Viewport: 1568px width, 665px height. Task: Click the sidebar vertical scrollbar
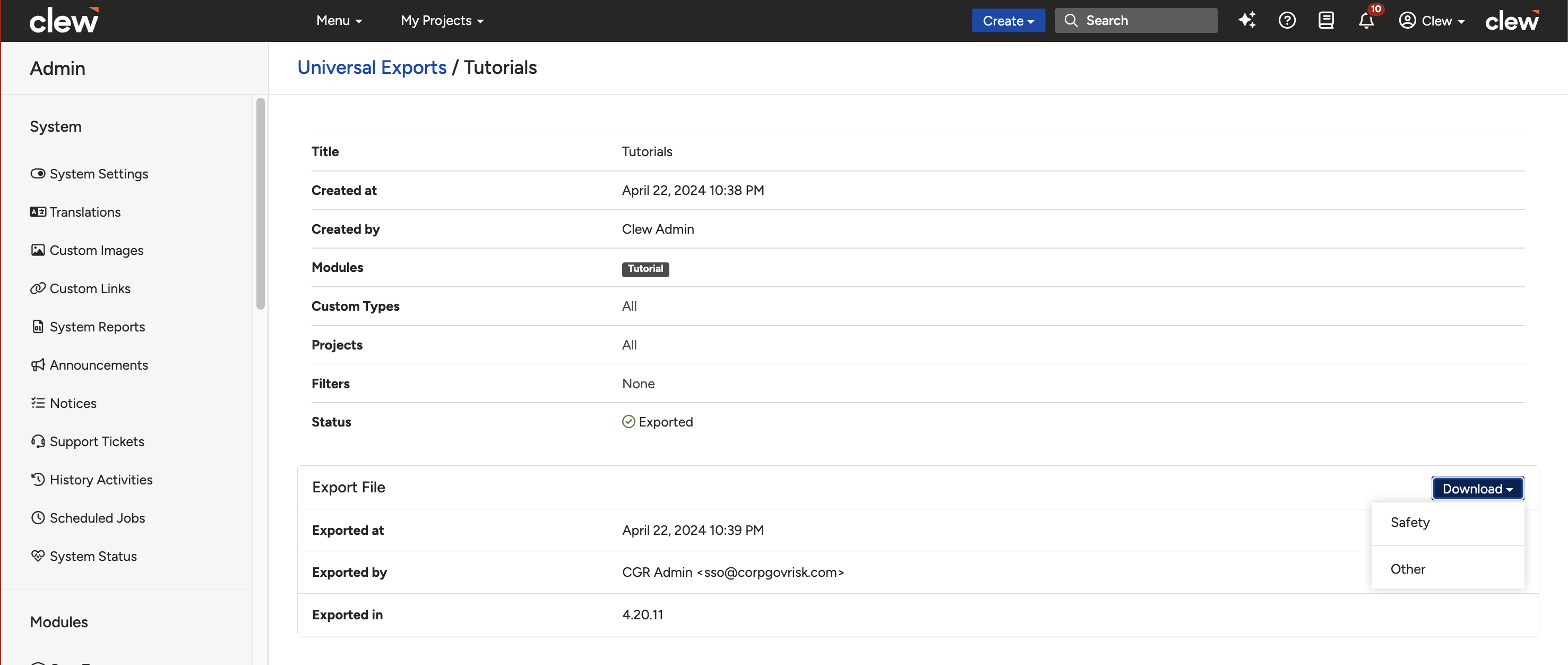pyautogui.click(x=261, y=204)
